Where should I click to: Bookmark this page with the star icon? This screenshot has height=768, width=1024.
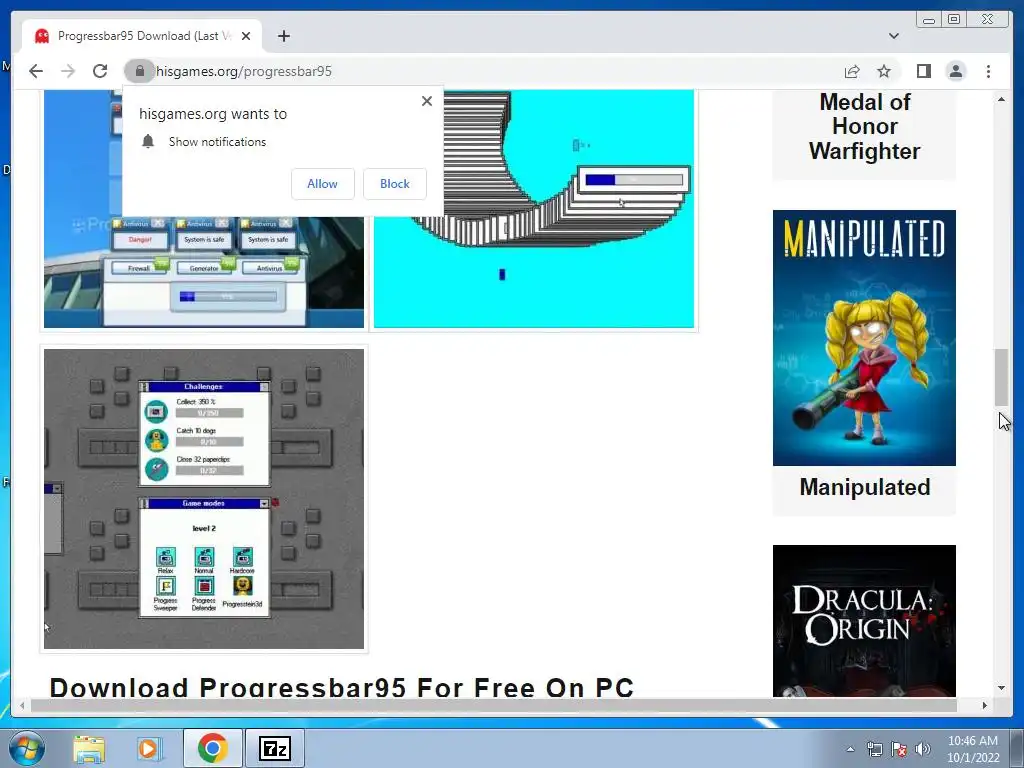(884, 71)
